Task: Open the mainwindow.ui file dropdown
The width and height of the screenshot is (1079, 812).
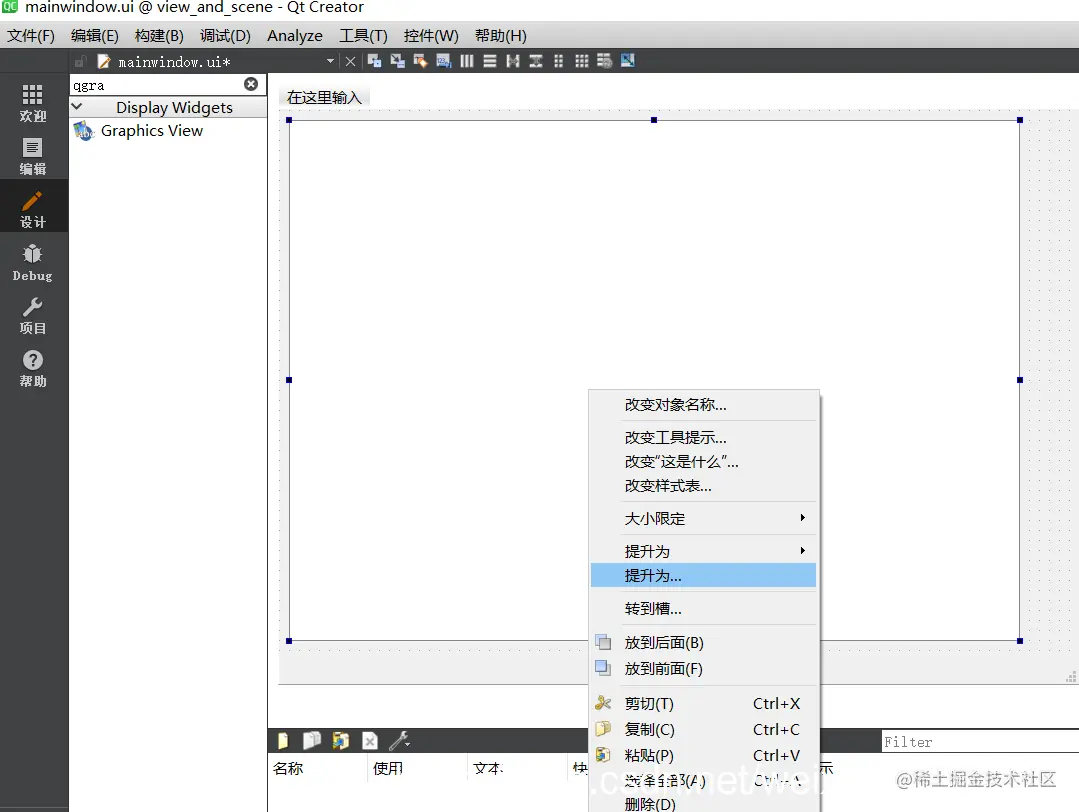Action: tap(330, 61)
